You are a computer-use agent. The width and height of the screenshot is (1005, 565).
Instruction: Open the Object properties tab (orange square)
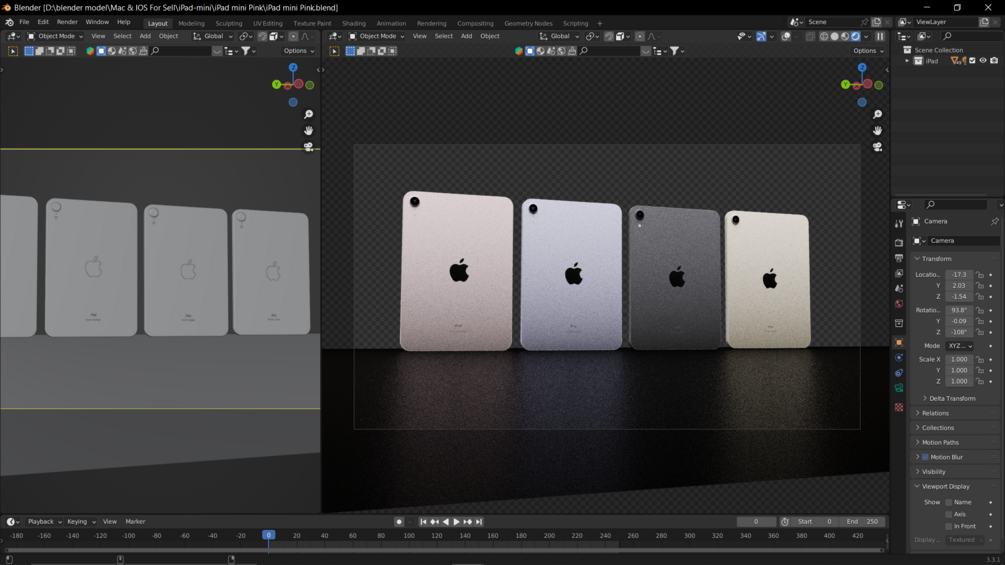point(899,342)
